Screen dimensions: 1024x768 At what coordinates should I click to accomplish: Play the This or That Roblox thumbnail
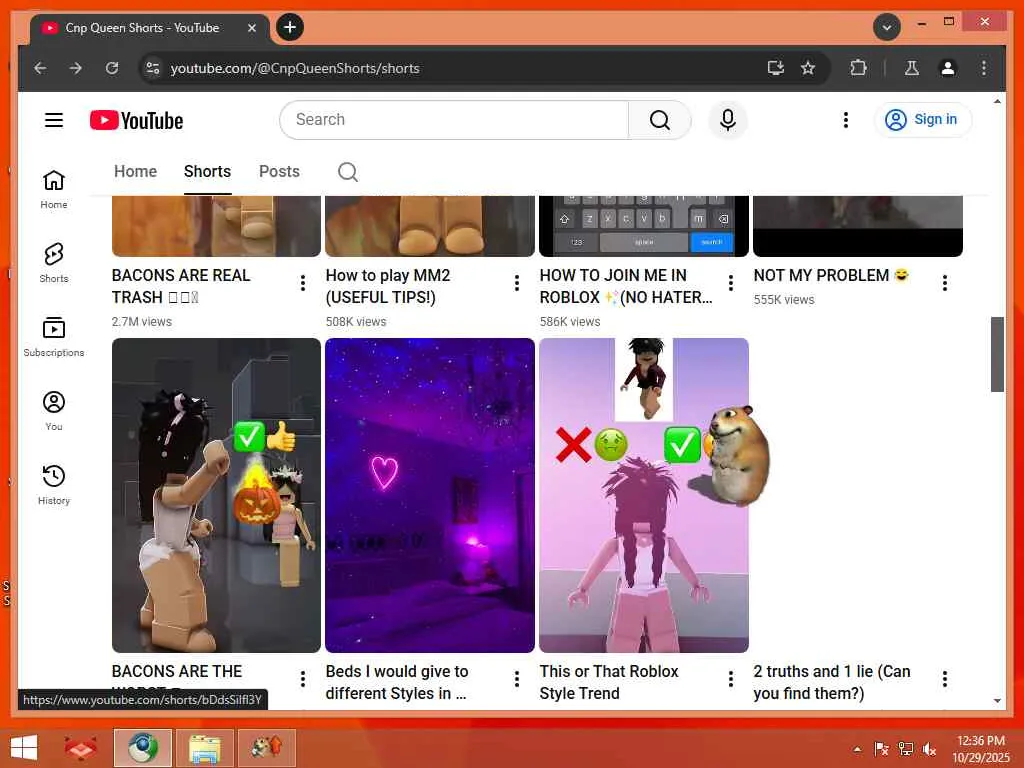click(643, 495)
